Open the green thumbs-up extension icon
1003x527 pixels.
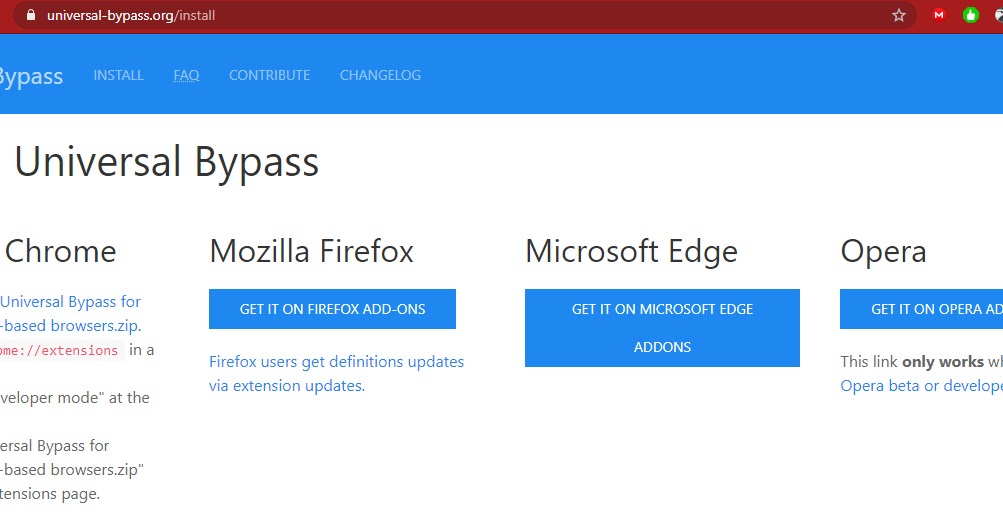(x=970, y=15)
